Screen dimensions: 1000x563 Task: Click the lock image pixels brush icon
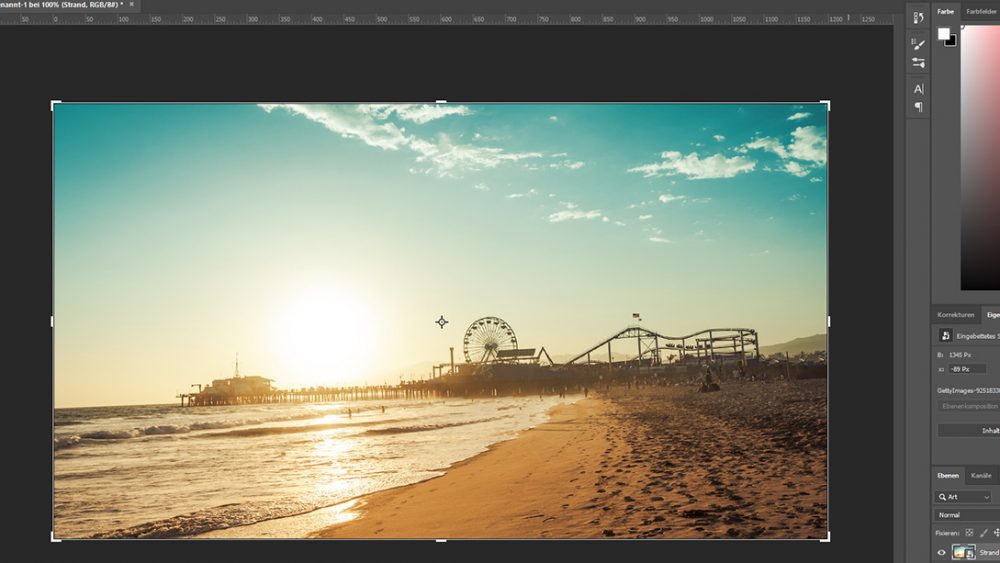pos(983,532)
